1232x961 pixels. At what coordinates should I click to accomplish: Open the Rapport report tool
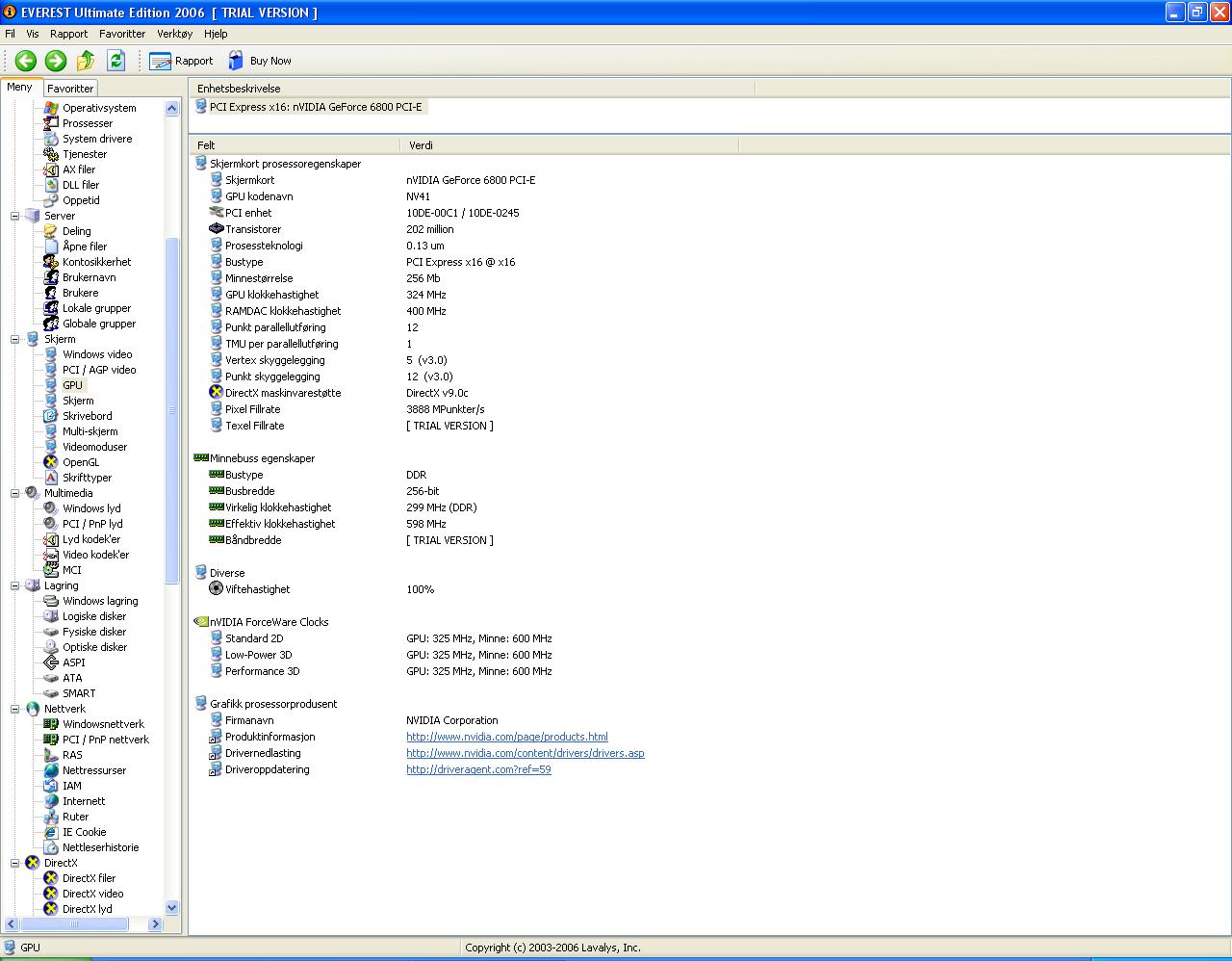tap(181, 61)
